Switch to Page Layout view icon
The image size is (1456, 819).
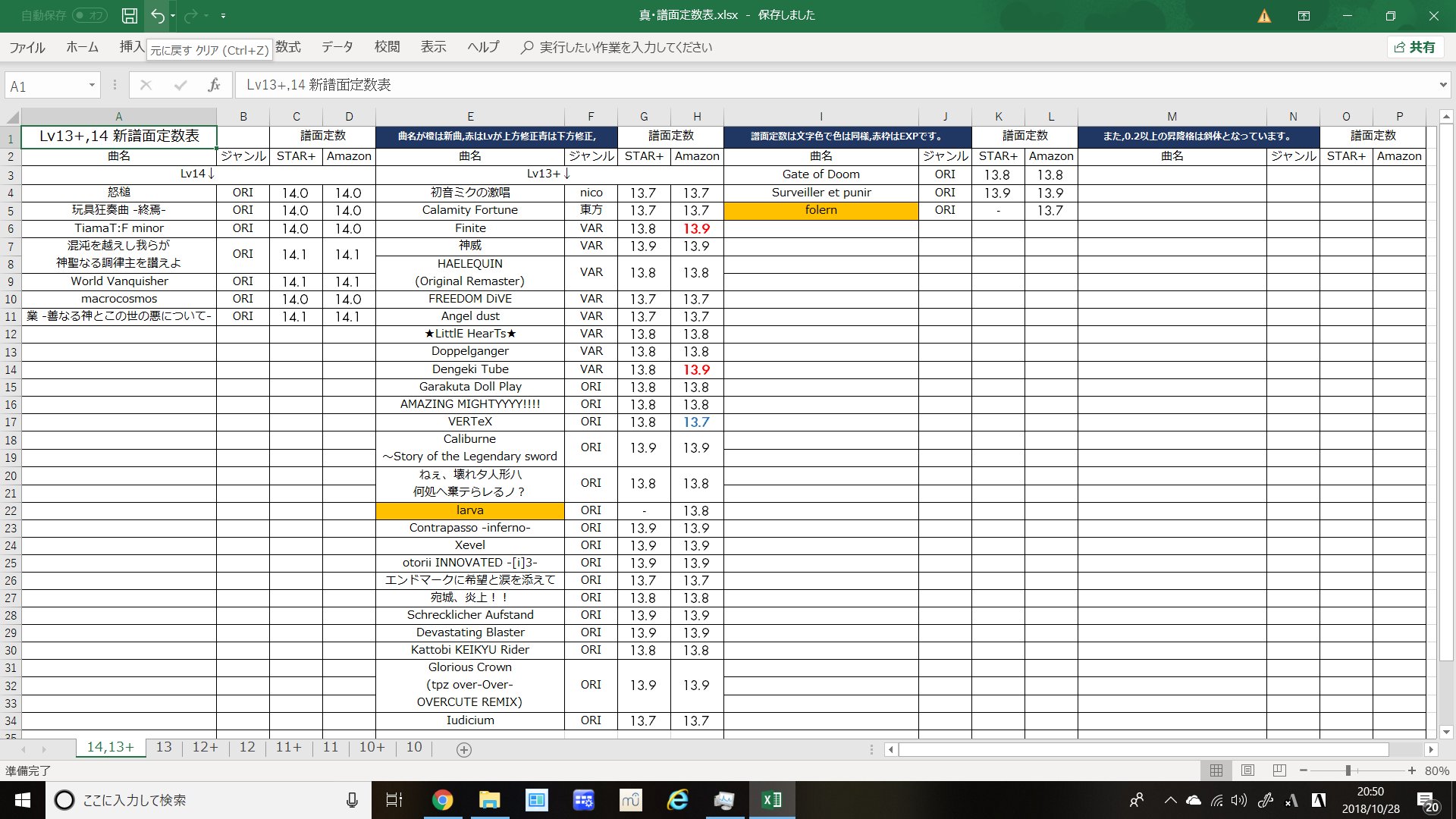click(x=1247, y=770)
